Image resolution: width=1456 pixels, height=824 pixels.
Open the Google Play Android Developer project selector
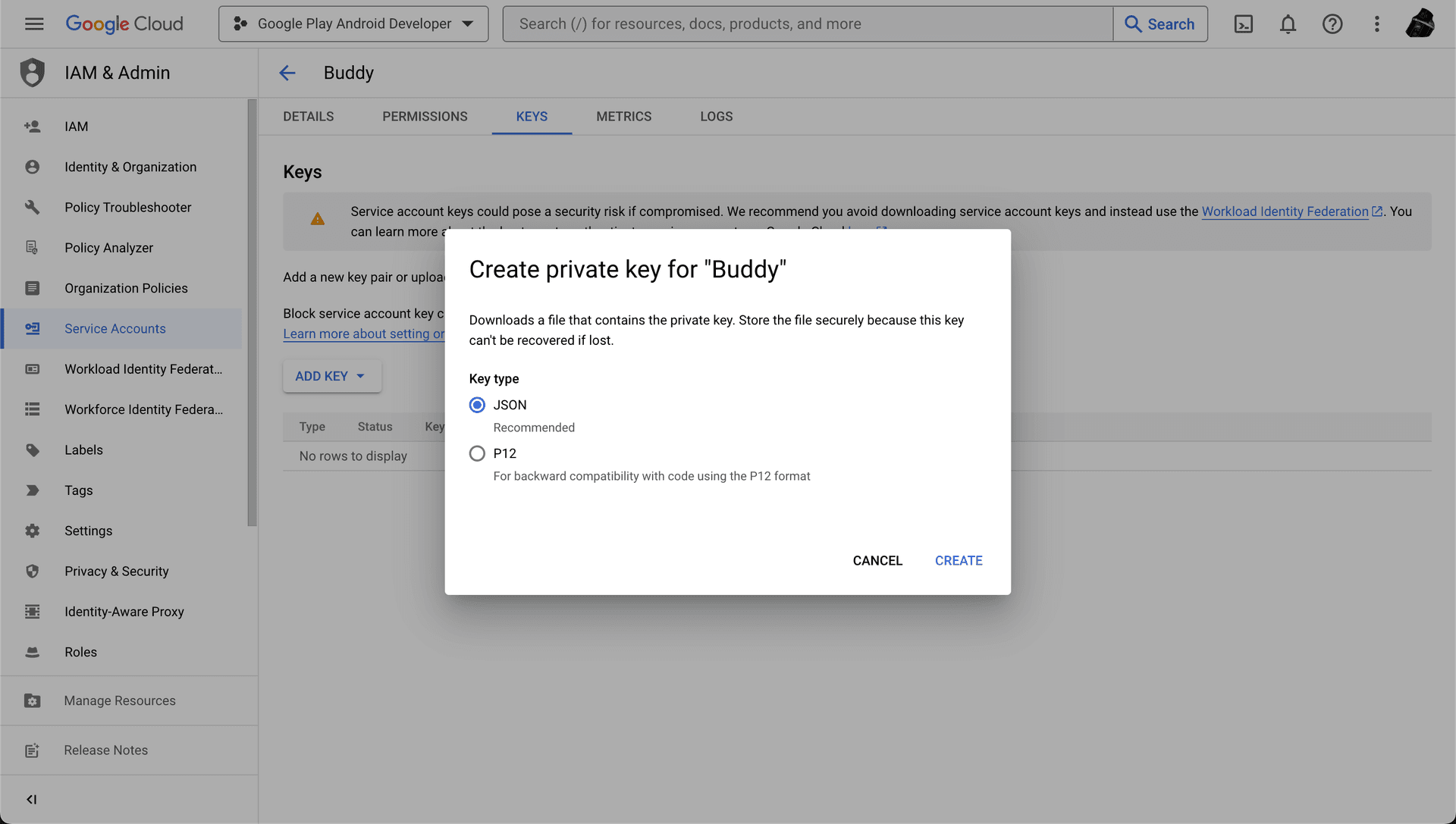(x=353, y=24)
